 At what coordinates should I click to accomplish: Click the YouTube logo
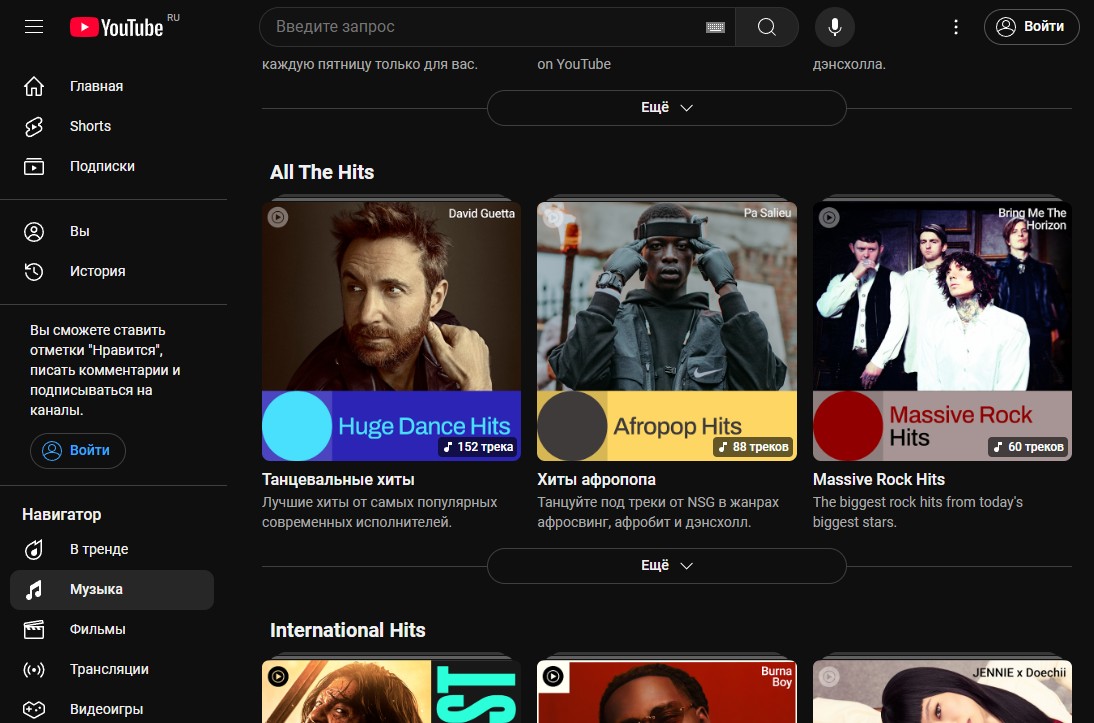[x=117, y=27]
